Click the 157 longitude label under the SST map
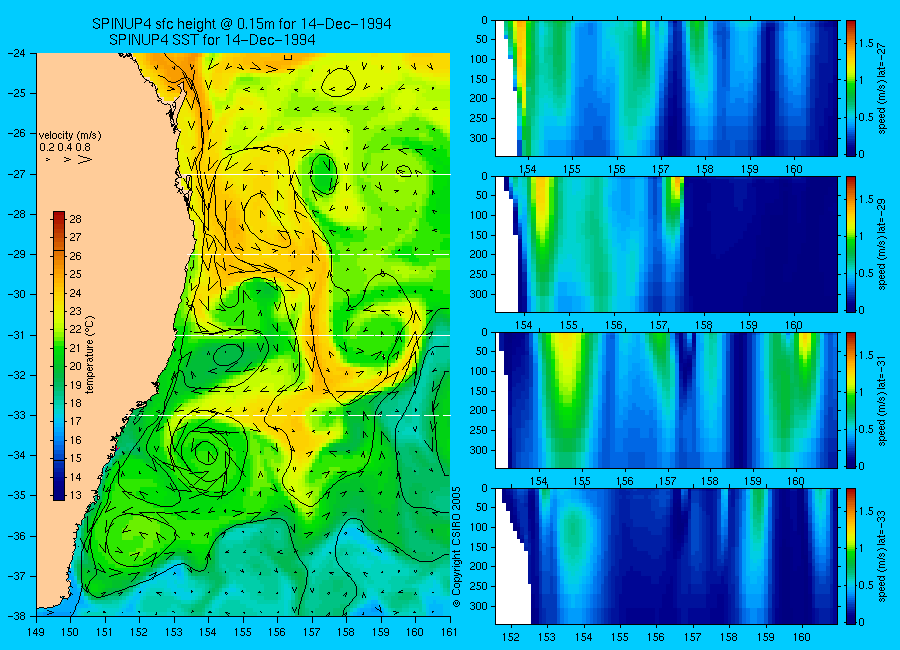 point(312,632)
